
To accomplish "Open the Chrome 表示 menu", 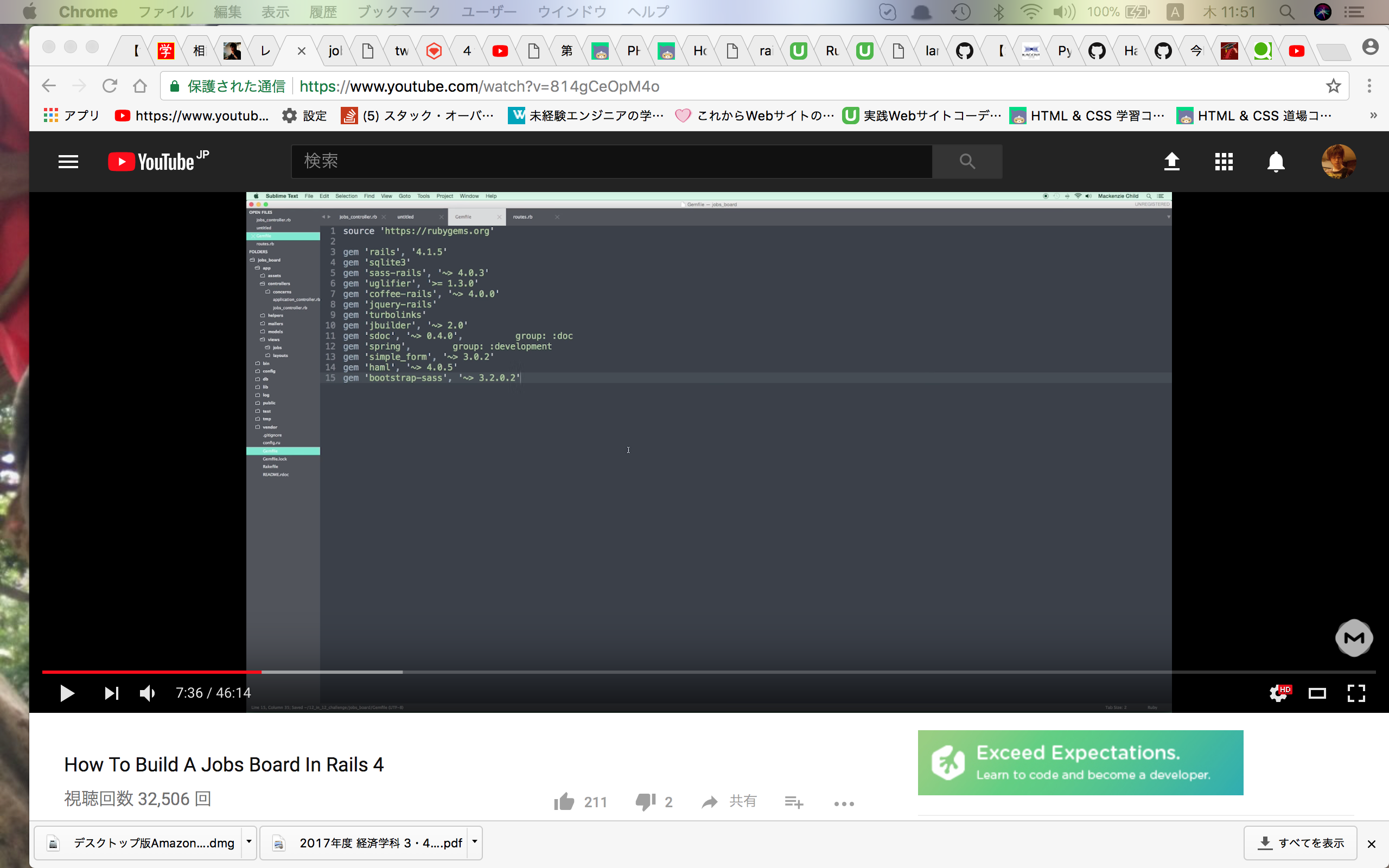I will 275,11.
